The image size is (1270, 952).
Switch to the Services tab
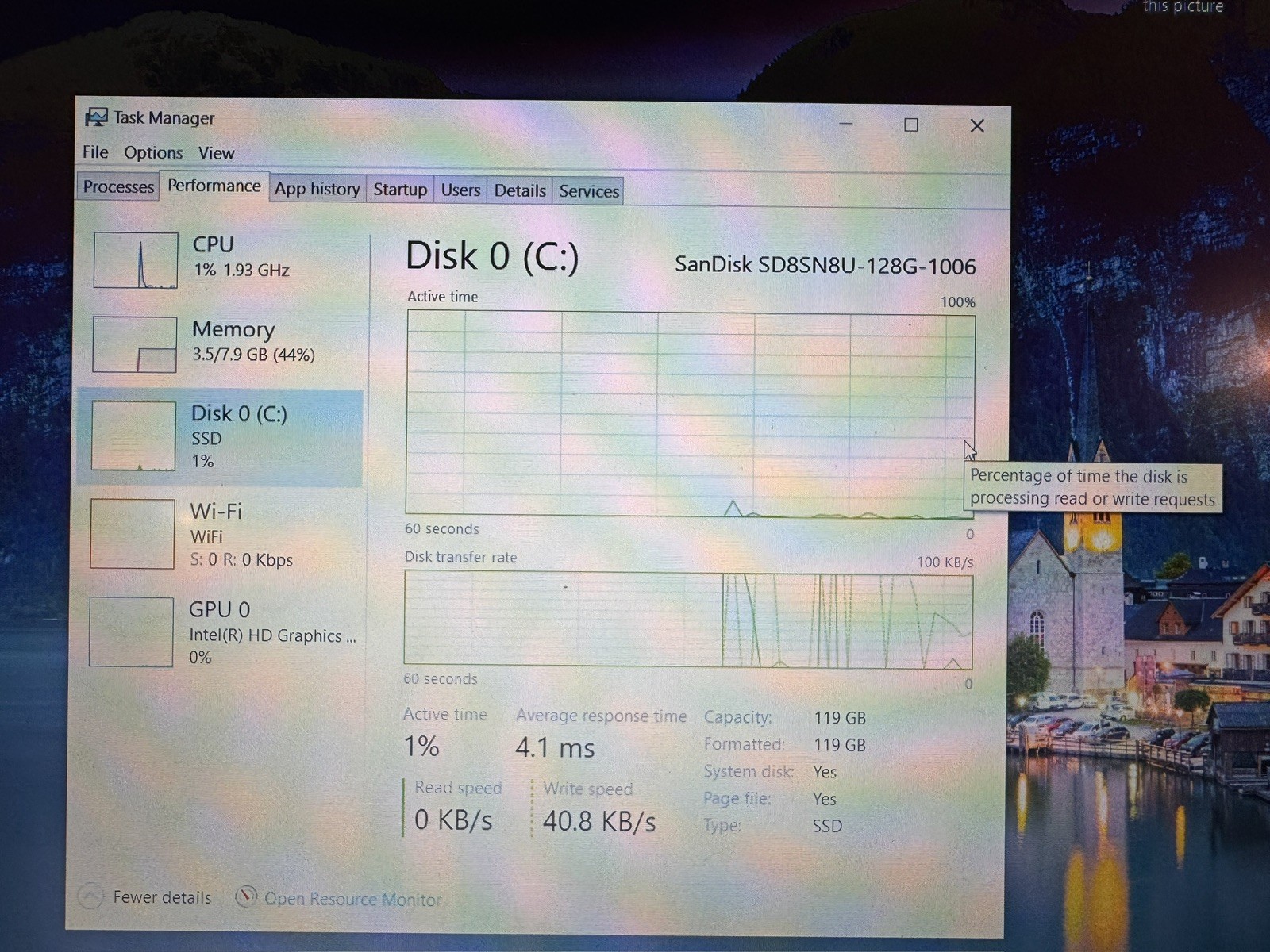(x=588, y=191)
